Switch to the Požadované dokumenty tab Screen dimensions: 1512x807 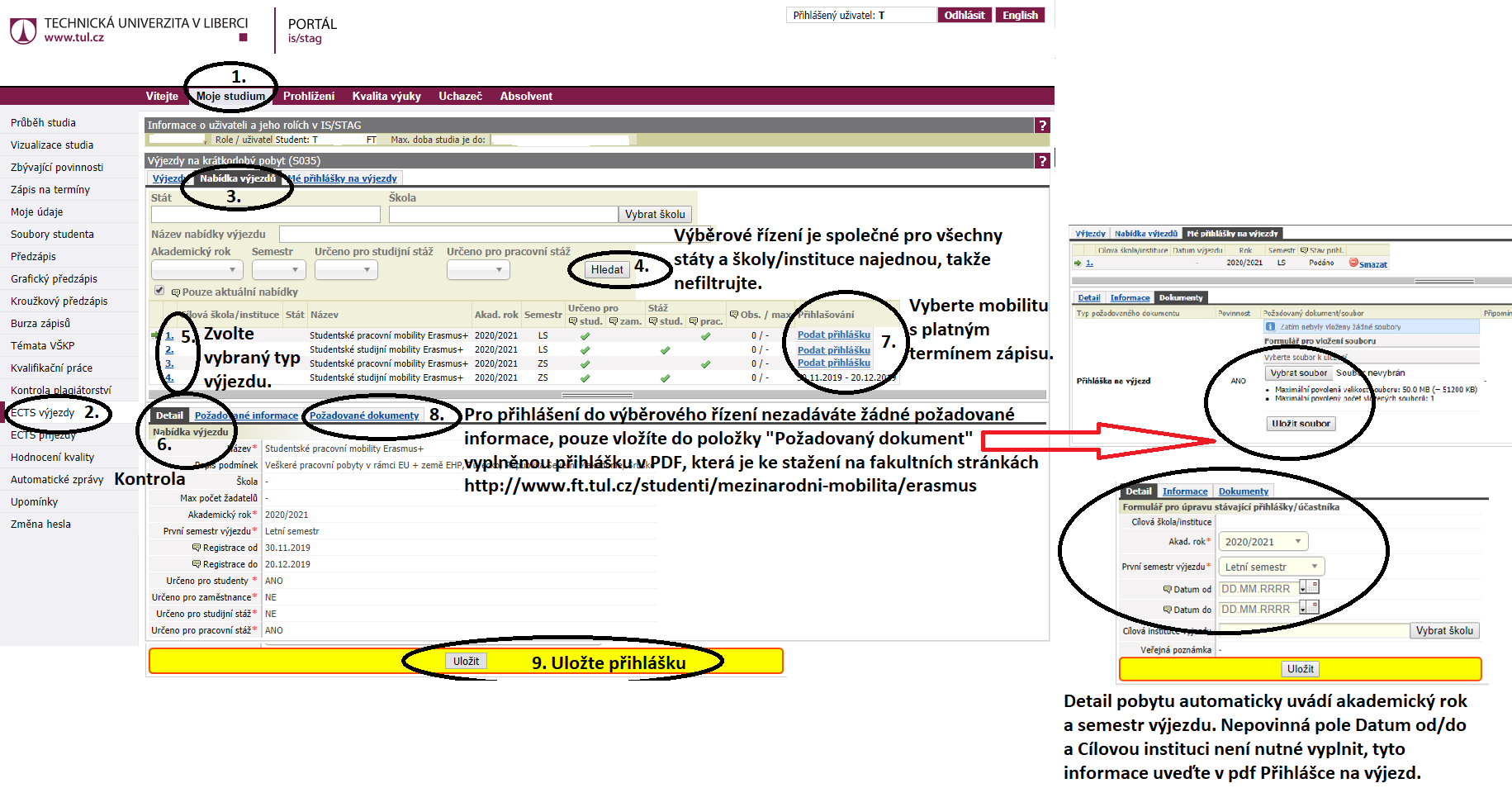[364, 415]
